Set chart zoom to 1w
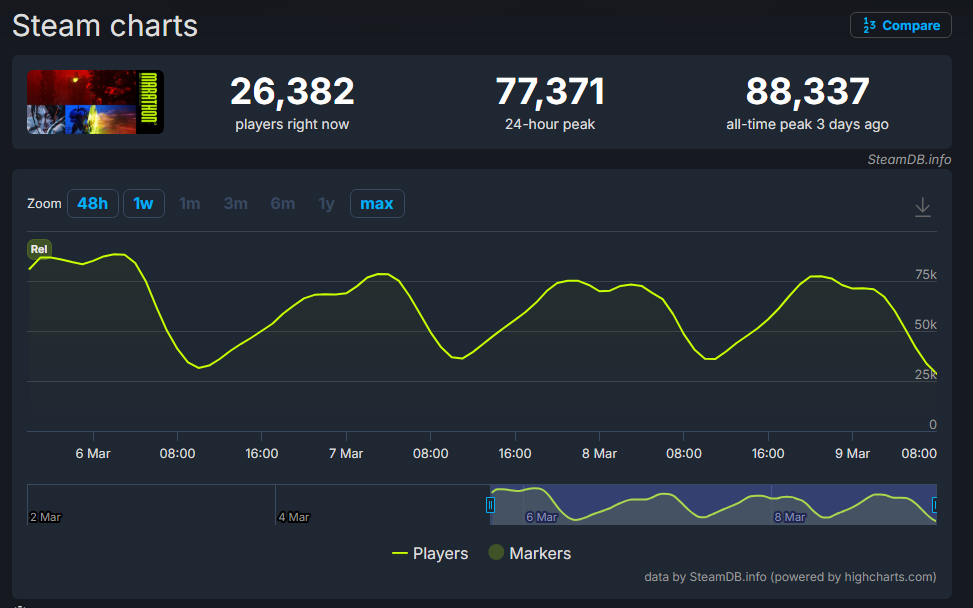 [143, 203]
